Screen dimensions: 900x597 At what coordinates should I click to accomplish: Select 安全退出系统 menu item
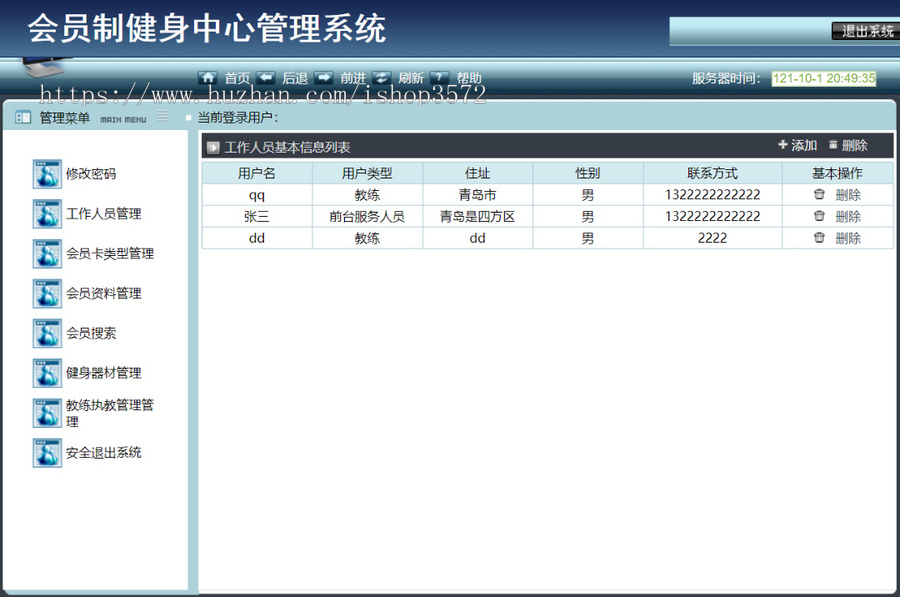(x=103, y=453)
